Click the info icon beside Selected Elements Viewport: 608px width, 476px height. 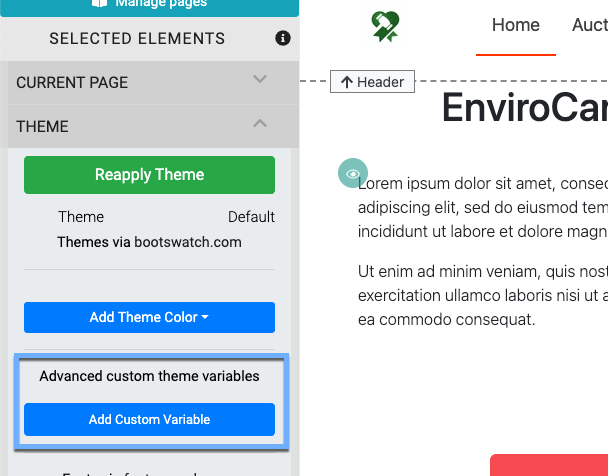click(283, 39)
